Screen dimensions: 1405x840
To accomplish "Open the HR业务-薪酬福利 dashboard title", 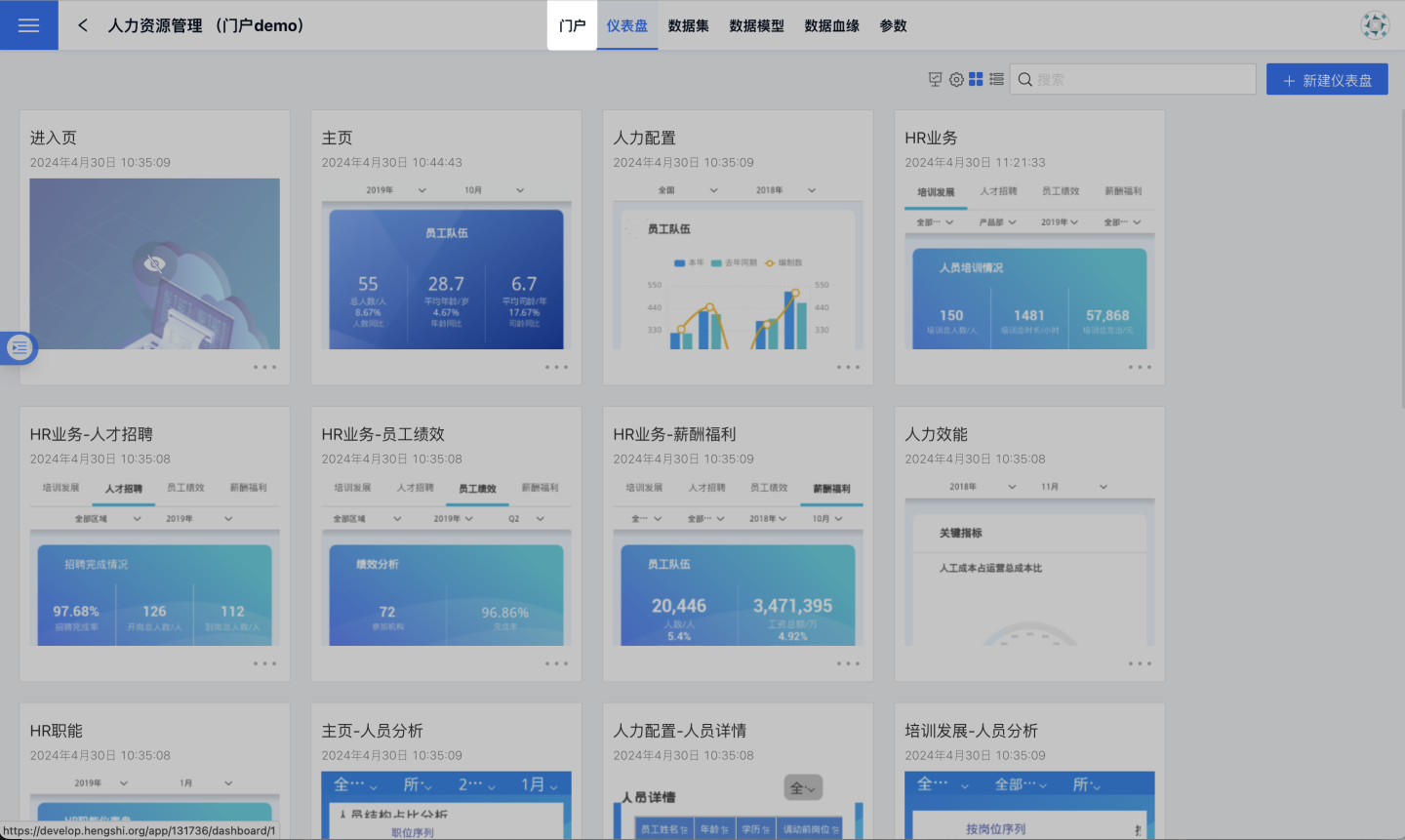I will click(x=674, y=434).
